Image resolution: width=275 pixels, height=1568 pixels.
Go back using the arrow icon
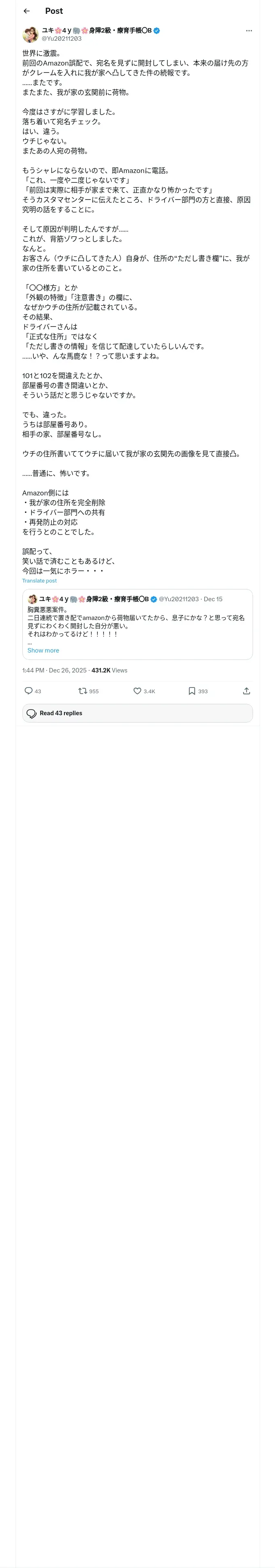click(x=26, y=11)
